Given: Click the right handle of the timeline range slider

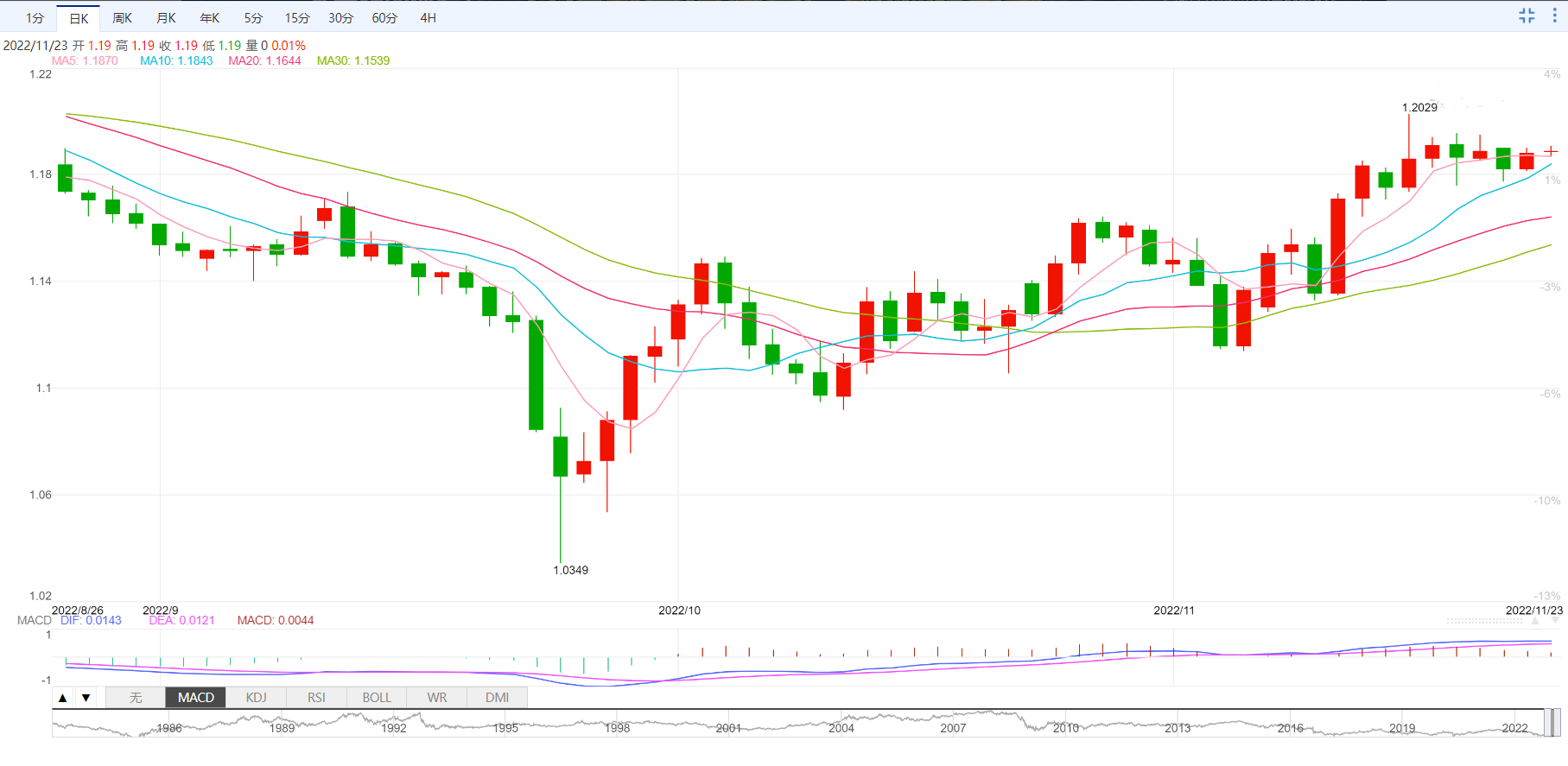Looking at the screenshot, I should [1556, 723].
